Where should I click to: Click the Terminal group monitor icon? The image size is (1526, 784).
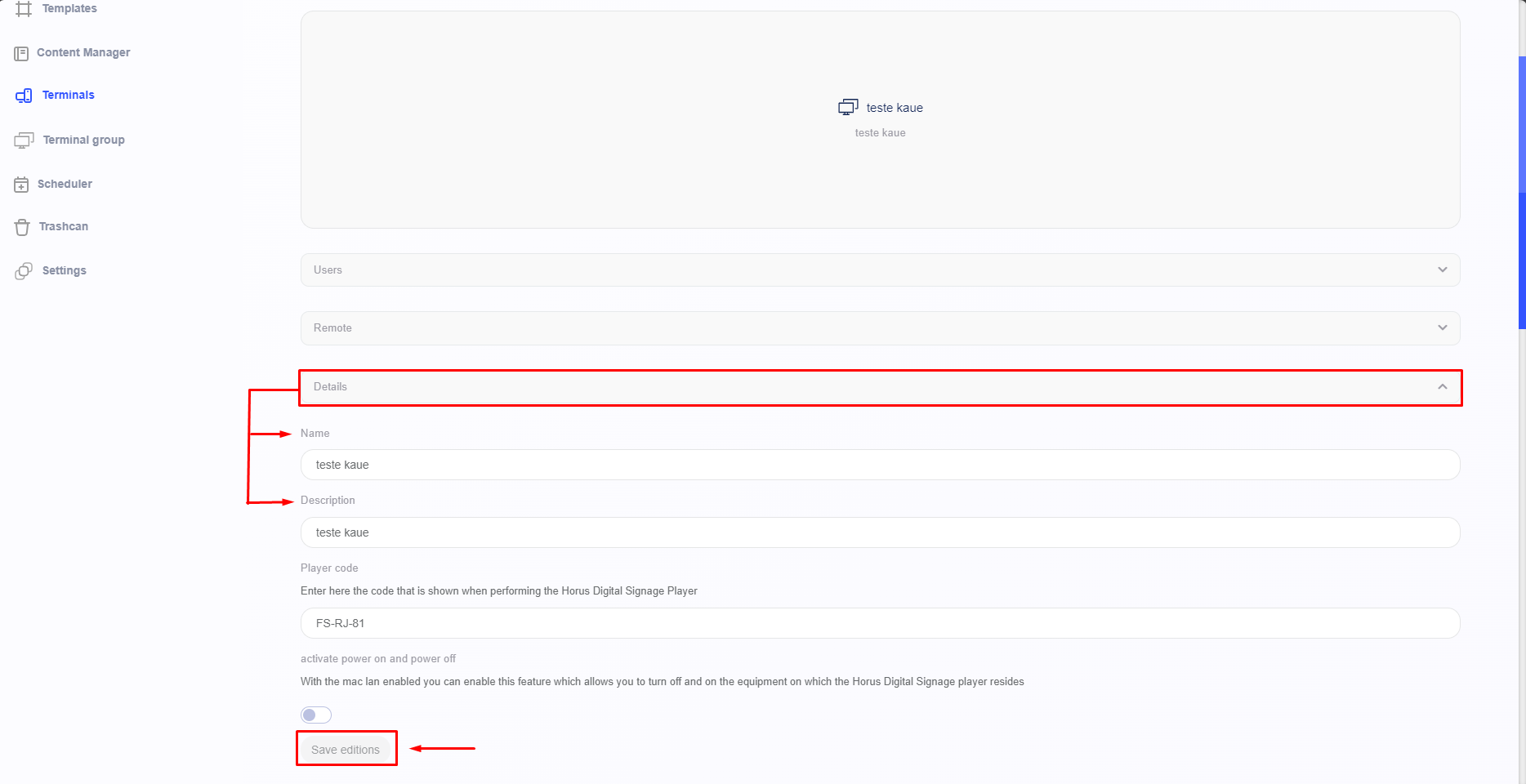click(x=24, y=140)
